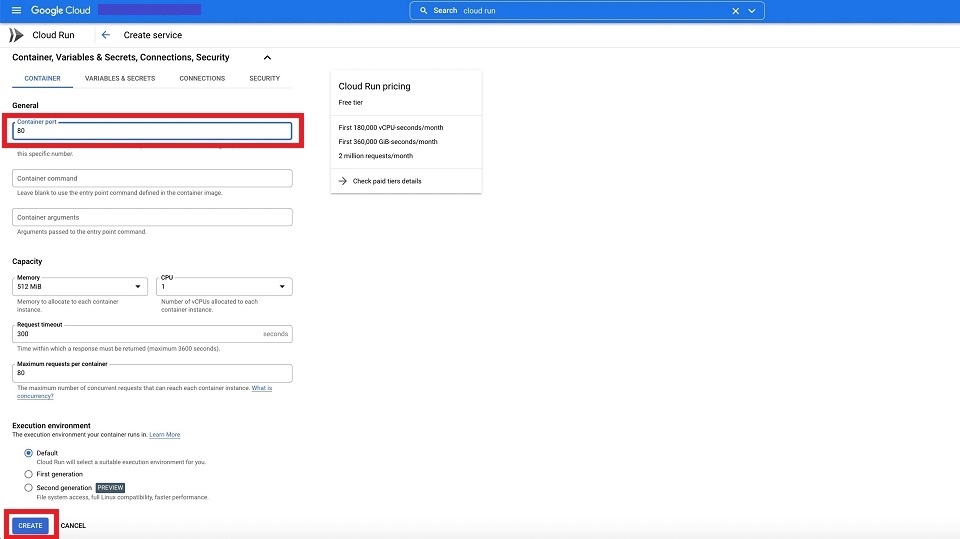Click the search magnifier icon

tap(424, 11)
